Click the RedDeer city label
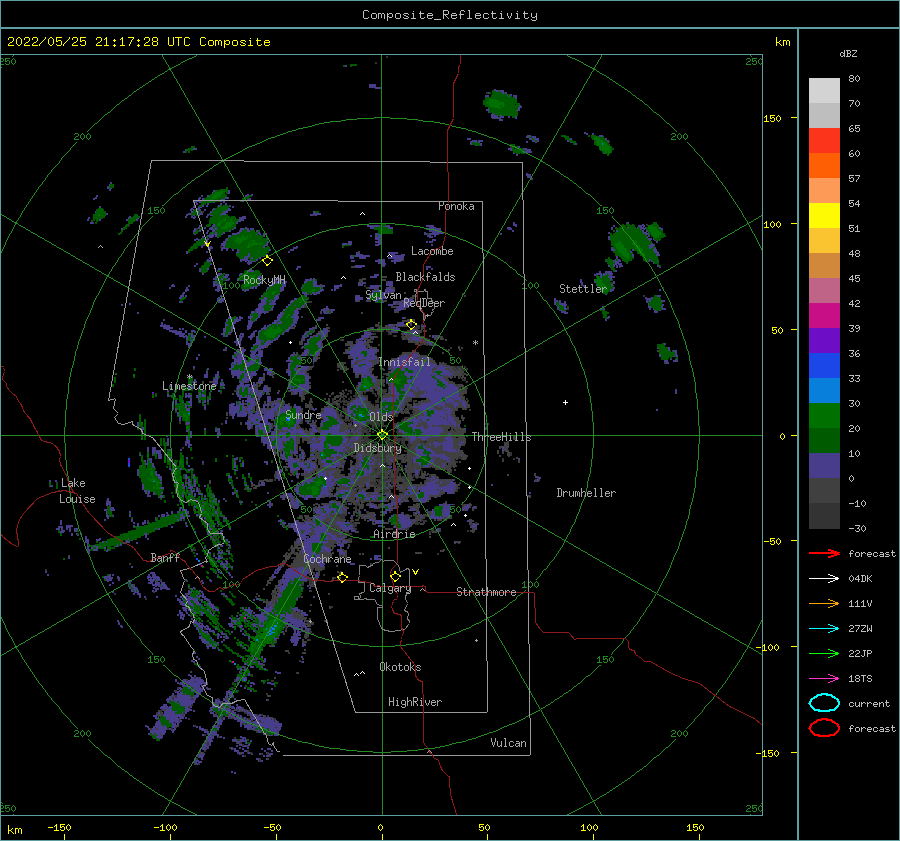 point(424,303)
